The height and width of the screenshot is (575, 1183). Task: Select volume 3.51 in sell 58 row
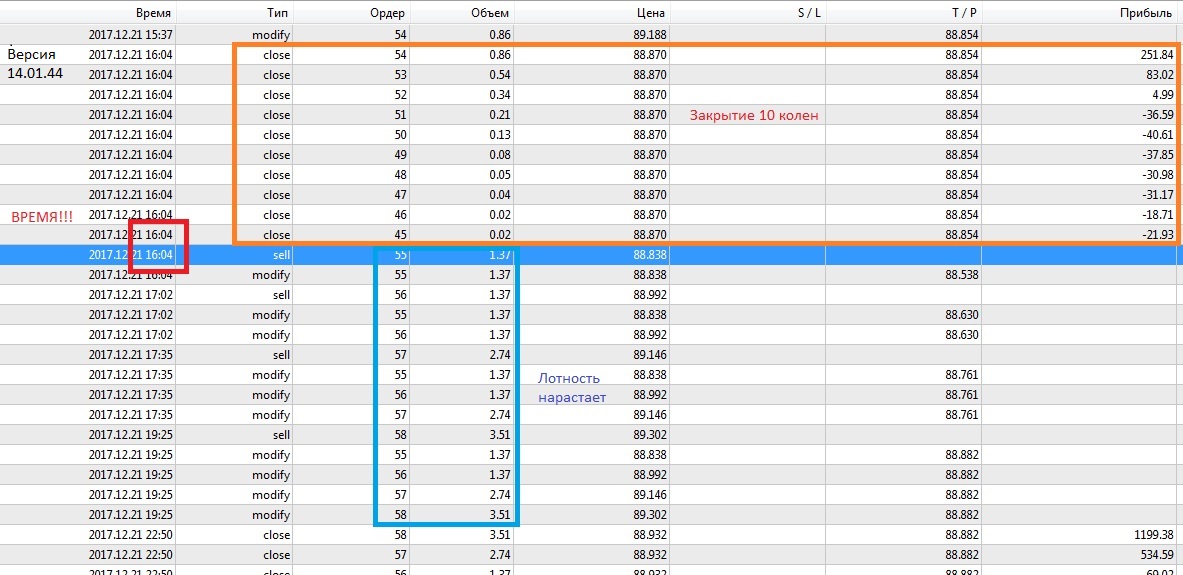point(499,435)
